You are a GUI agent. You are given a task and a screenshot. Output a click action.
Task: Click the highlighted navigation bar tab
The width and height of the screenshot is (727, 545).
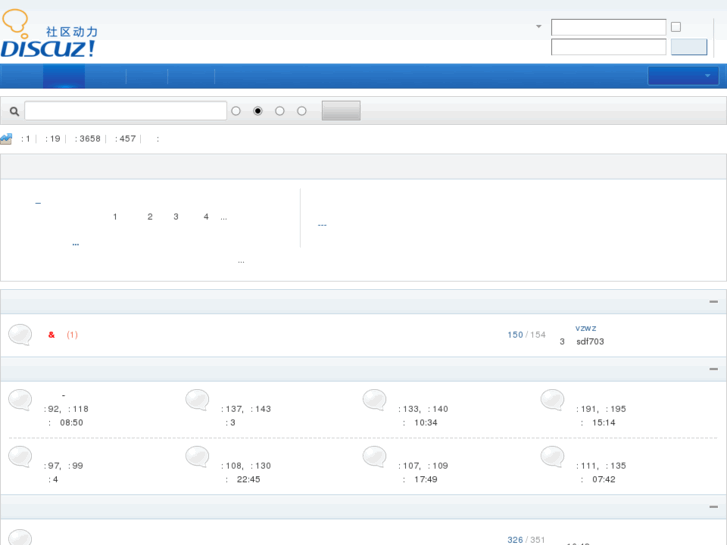(64, 76)
